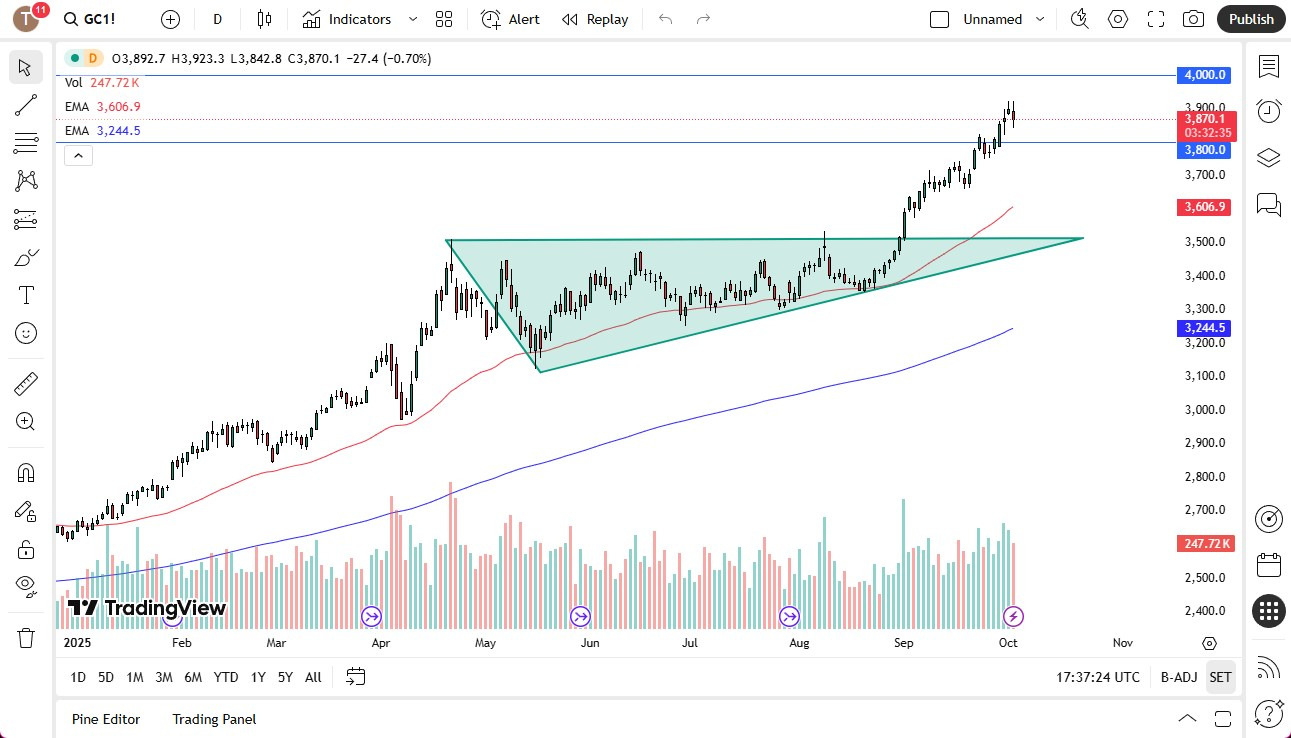
Task: Take a chart snapshot with the camera icon
Action: click(1194, 19)
